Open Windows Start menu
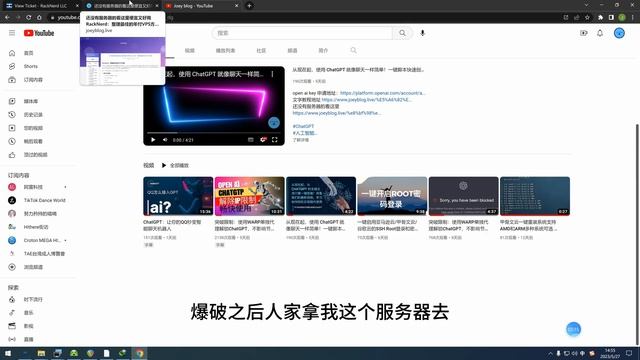Image resolution: width=640 pixels, height=360 pixels. click(8, 353)
